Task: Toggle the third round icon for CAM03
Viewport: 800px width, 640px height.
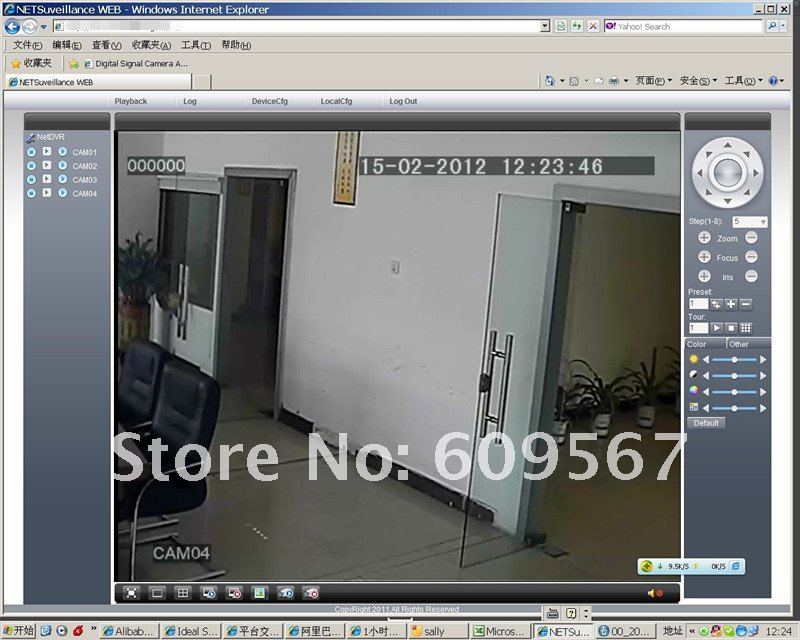Action: click(62, 179)
